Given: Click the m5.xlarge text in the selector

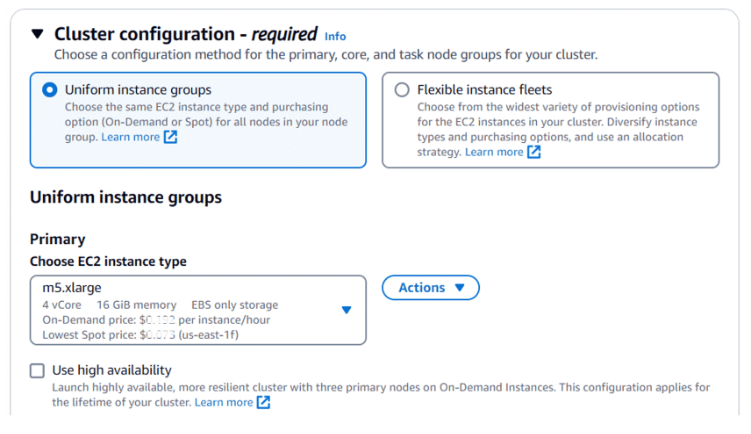Looking at the screenshot, I should [72, 288].
